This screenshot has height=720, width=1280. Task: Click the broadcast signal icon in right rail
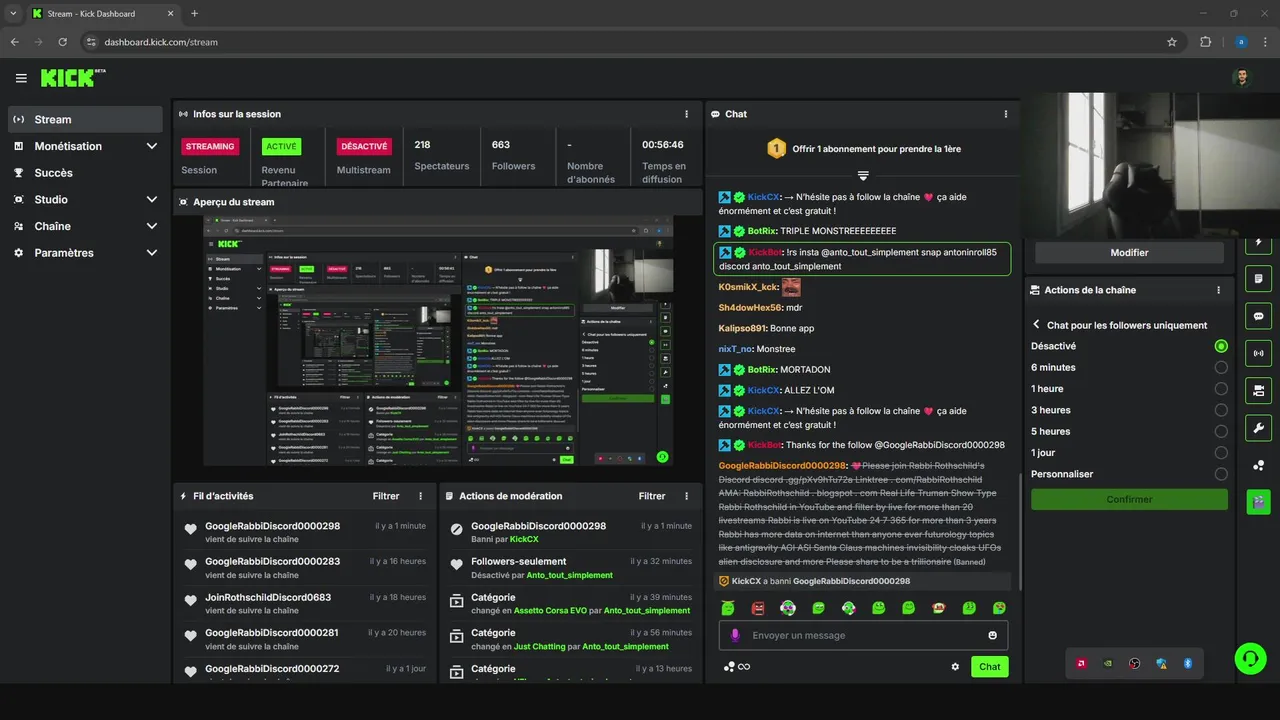coord(1259,353)
